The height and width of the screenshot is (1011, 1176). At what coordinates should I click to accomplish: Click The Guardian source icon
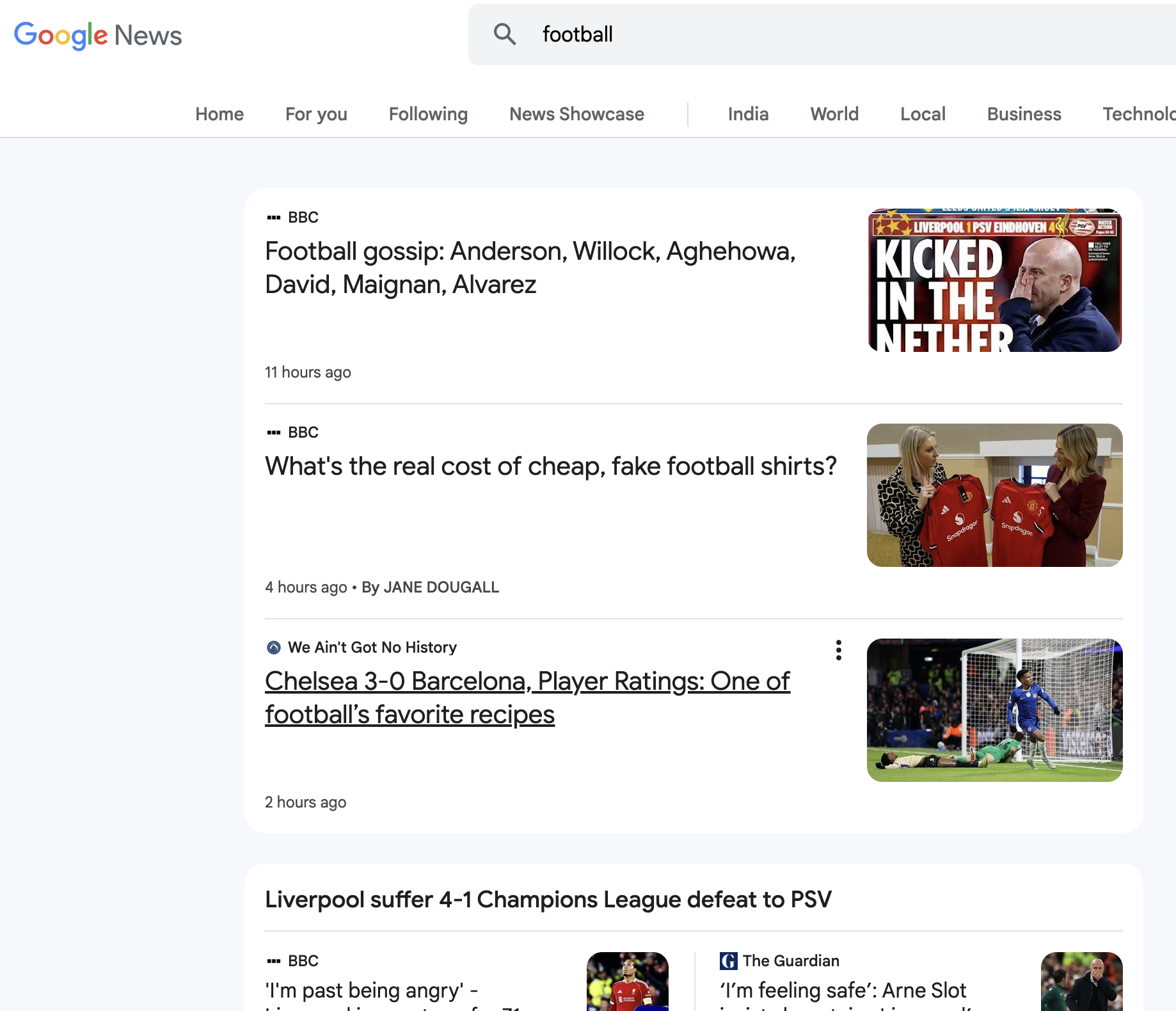tap(728, 960)
